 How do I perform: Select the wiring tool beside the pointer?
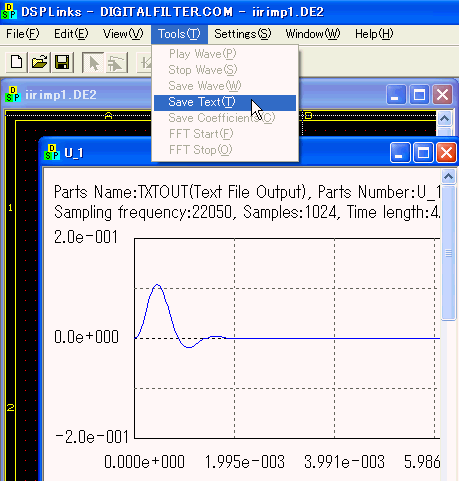click(117, 62)
